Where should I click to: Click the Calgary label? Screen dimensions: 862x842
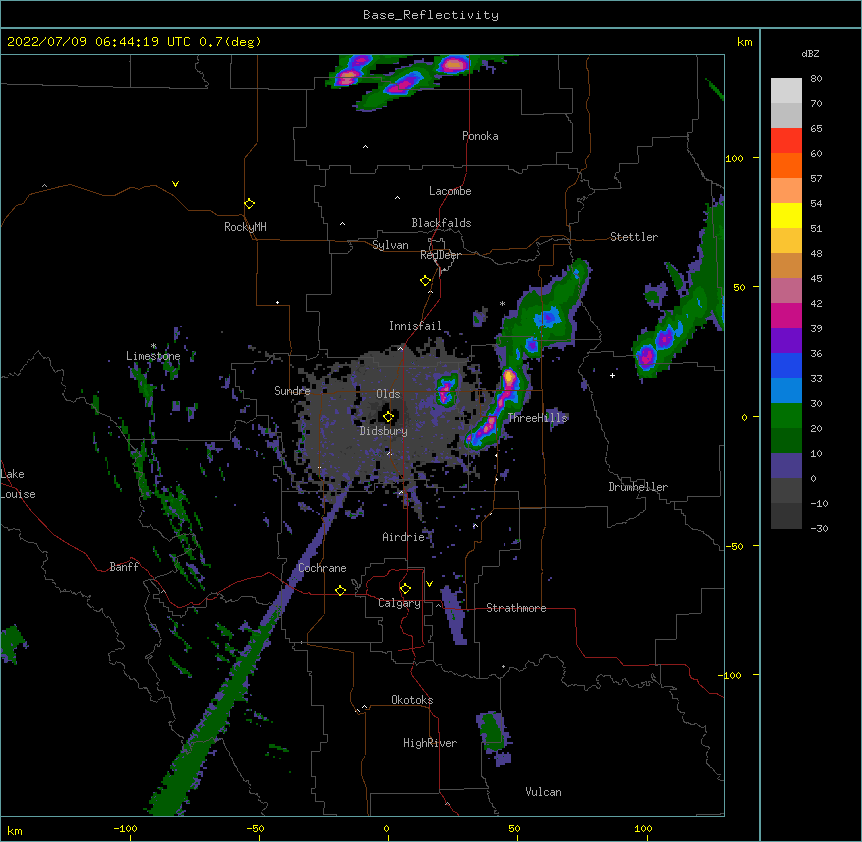click(x=399, y=603)
